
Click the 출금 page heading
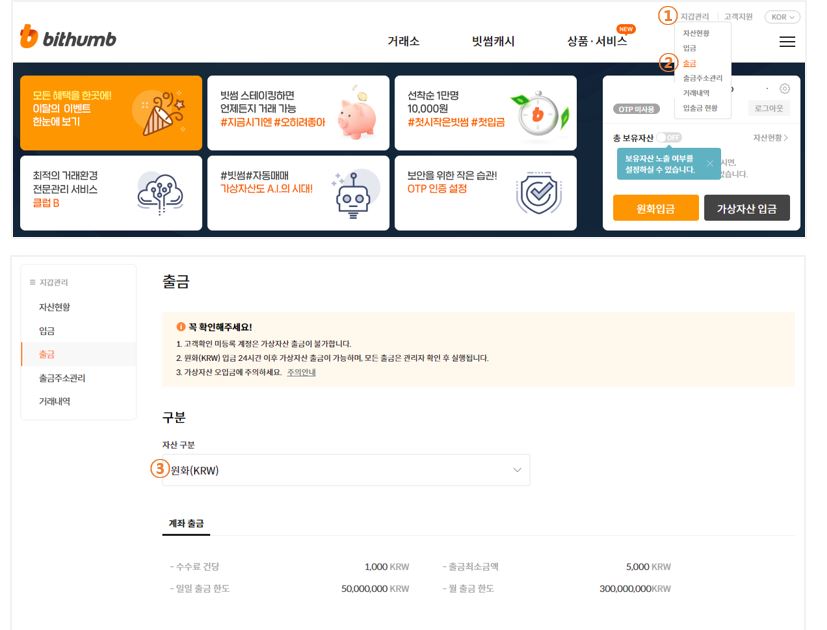(x=176, y=281)
